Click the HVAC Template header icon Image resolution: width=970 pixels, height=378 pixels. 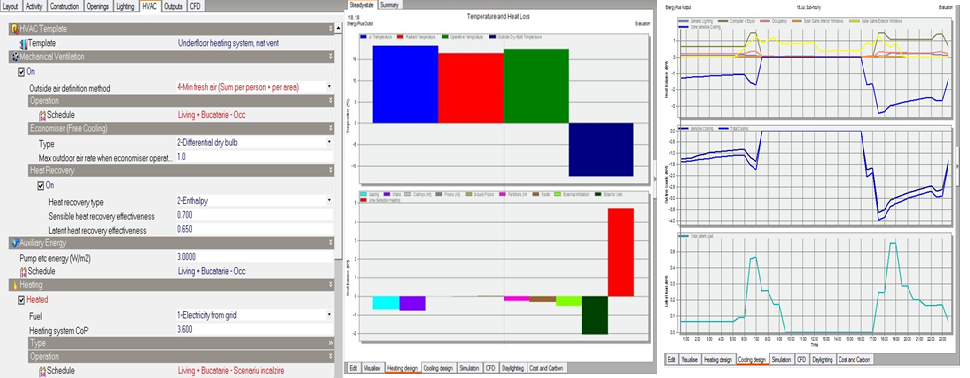tap(15, 28)
